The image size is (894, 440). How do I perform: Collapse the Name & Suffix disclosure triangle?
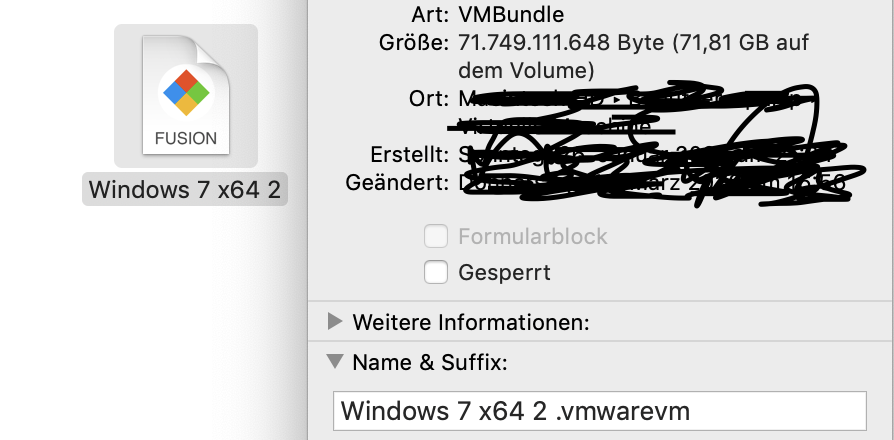click(335, 362)
